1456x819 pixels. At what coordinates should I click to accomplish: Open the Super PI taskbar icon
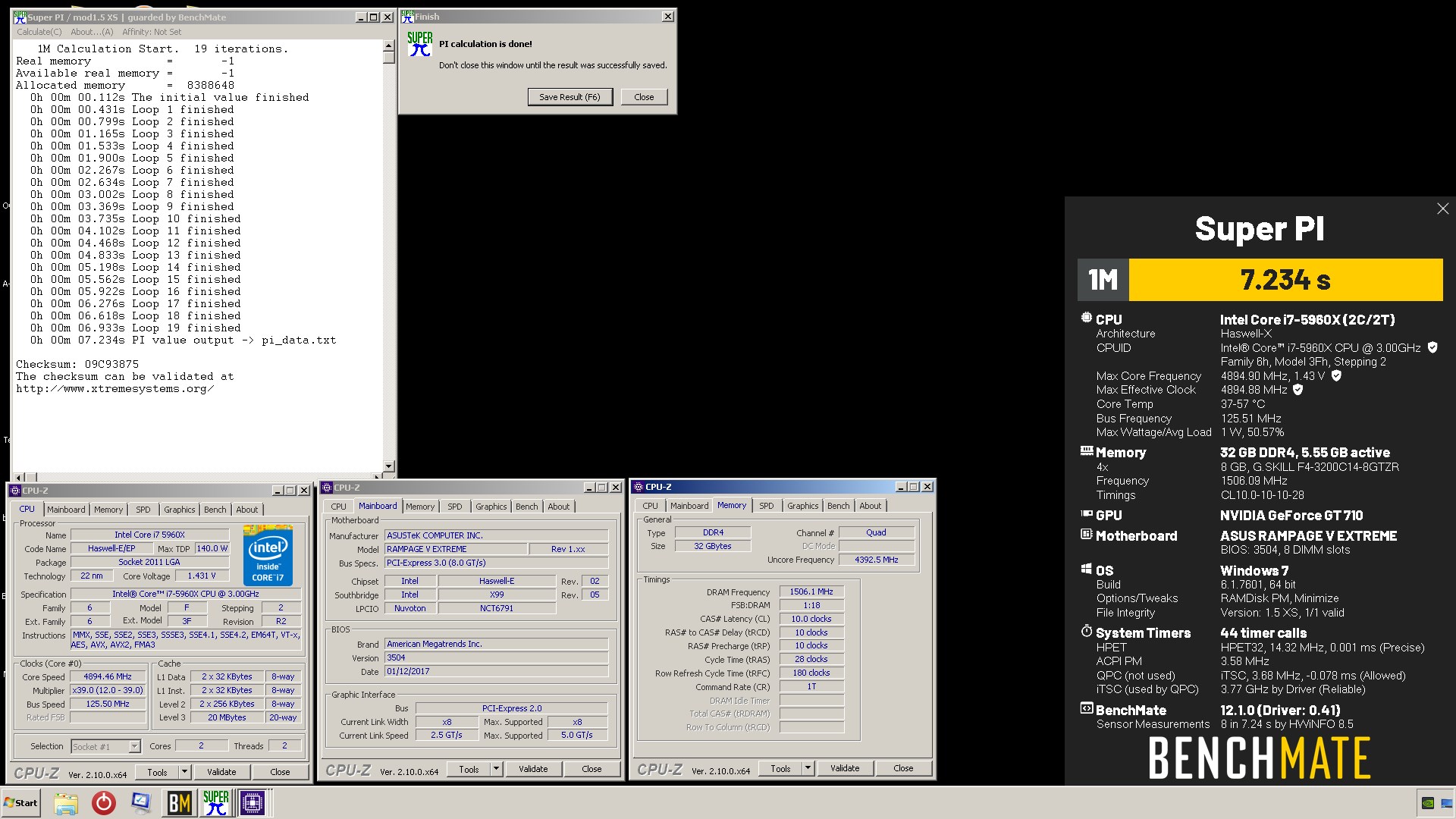coord(215,802)
